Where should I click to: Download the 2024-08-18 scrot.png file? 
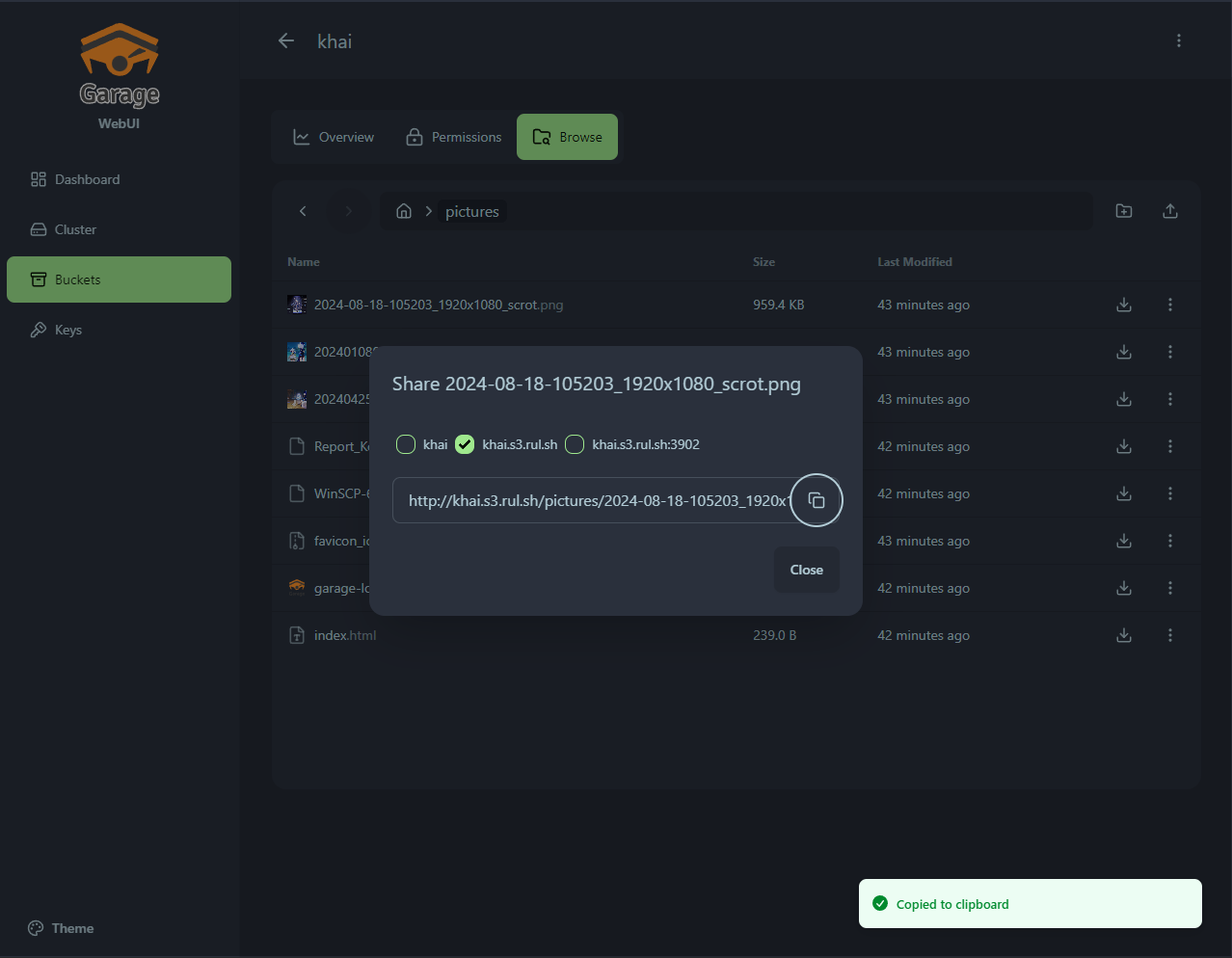pyautogui.click(x=1123, y=305)
